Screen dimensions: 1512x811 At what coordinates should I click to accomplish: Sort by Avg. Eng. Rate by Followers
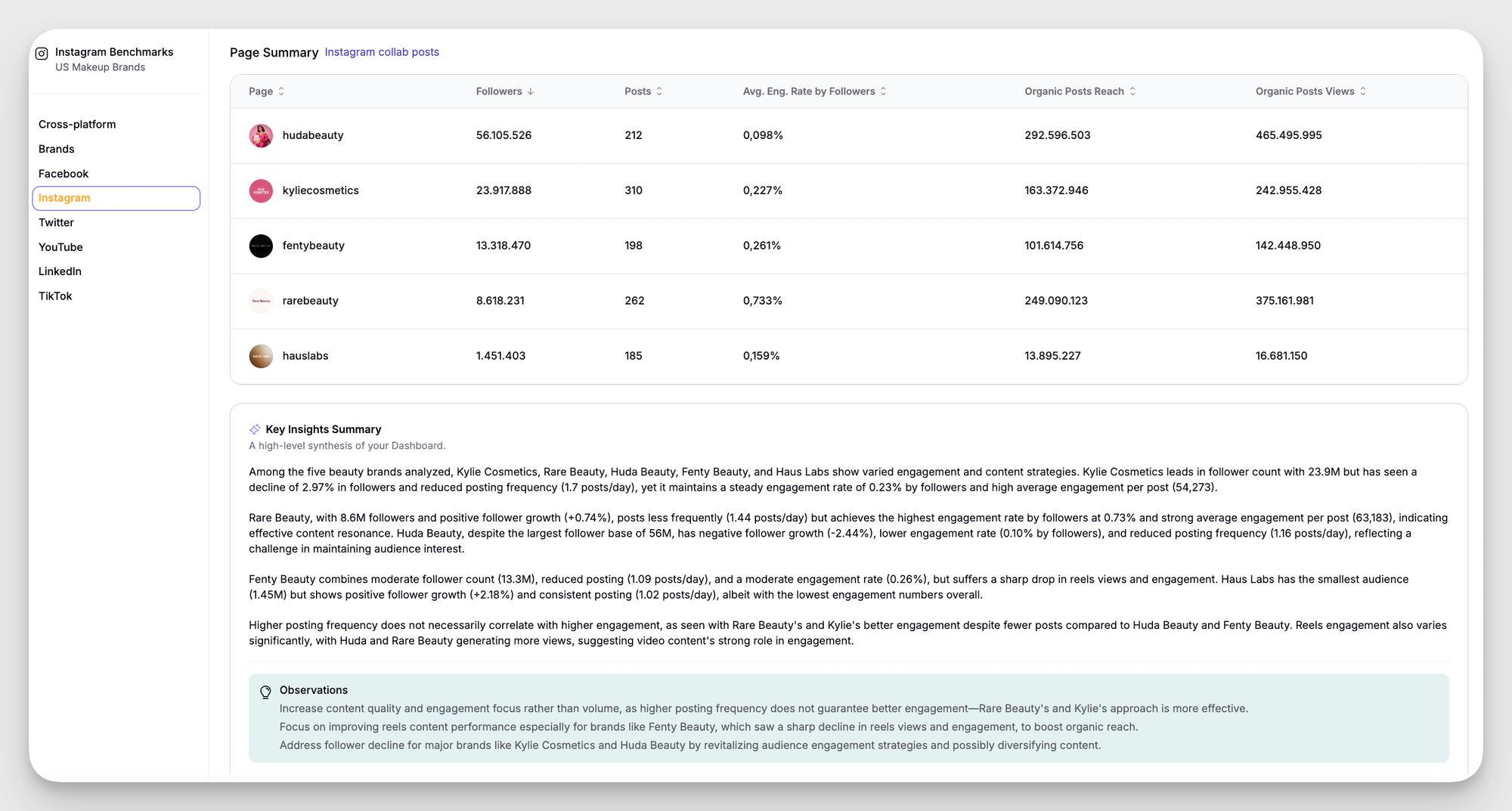tap(814, 91)
